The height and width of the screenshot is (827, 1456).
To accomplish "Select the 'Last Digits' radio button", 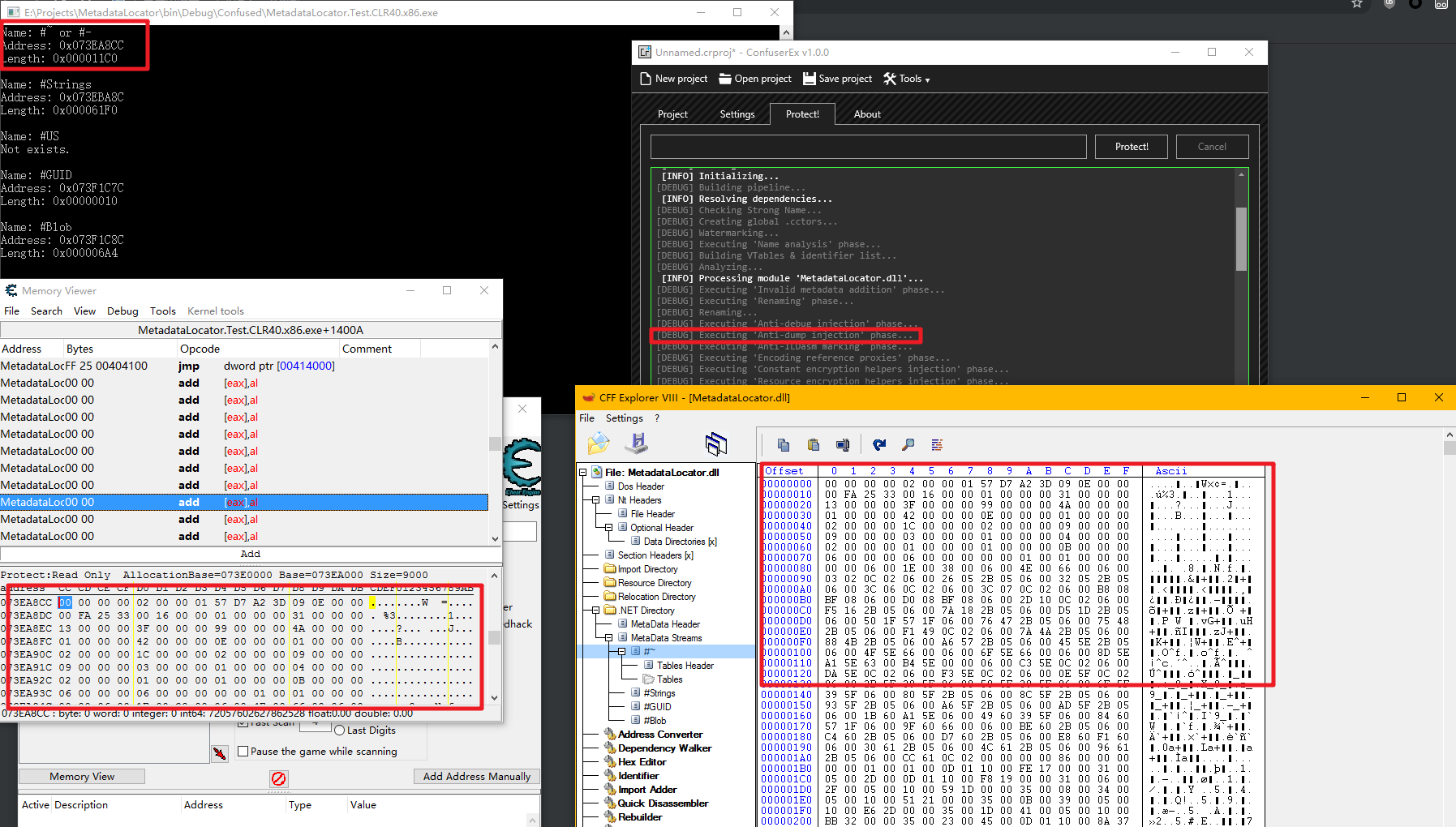I will click(x=340, y=731).
